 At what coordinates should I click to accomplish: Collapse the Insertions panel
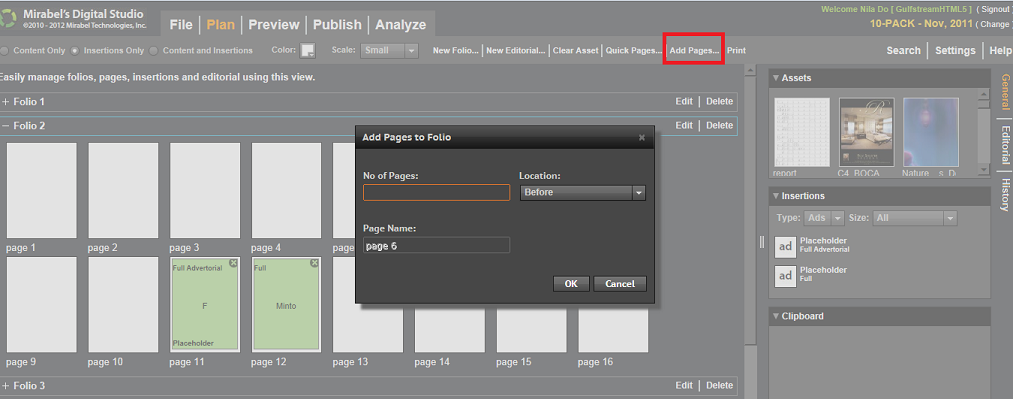[776, 196]
